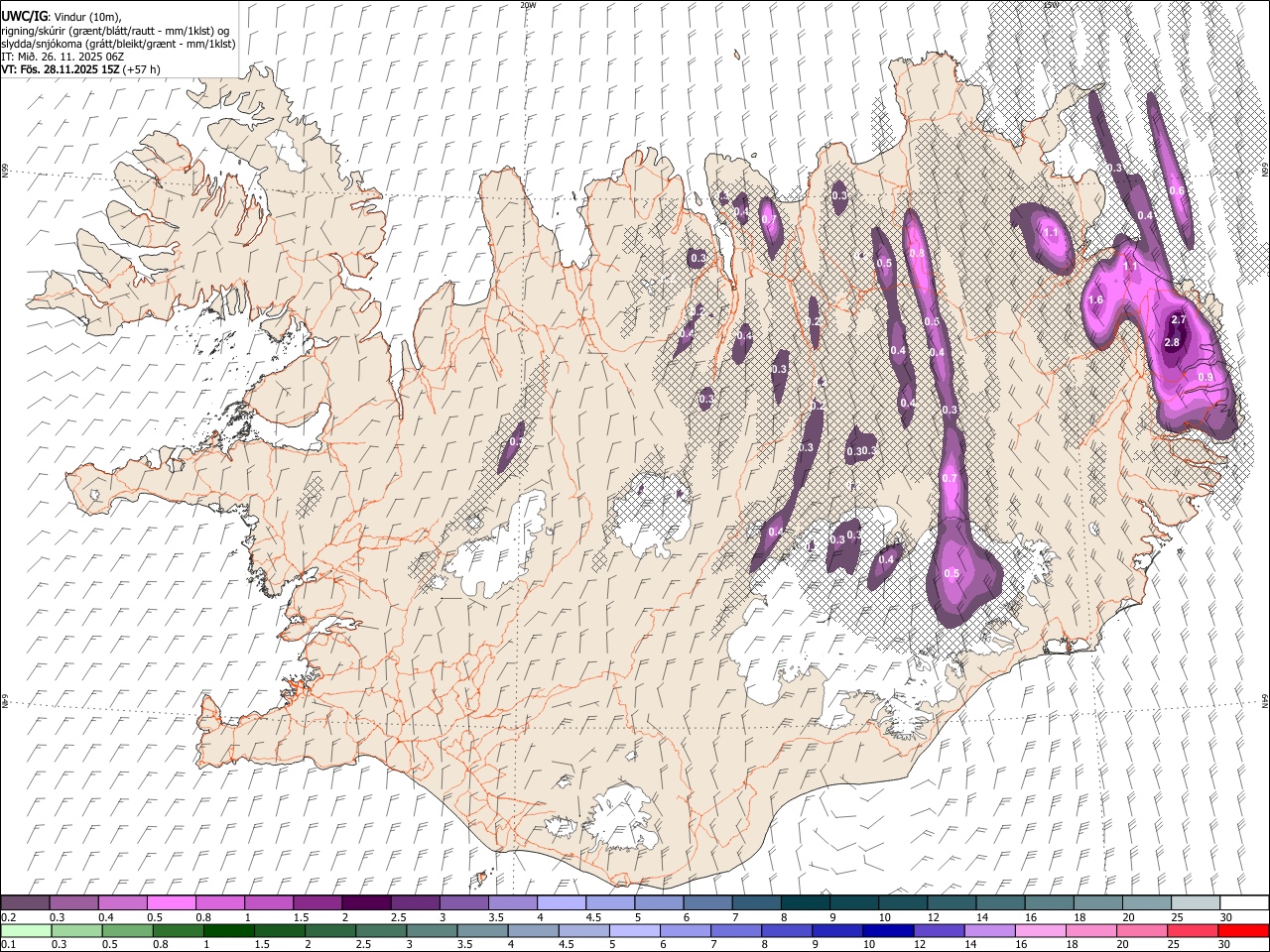The height and width of the screenshot is (952, 1270).
Task: Select the bright red swatch after 30 on rain scale
Action: point(1242,930)
